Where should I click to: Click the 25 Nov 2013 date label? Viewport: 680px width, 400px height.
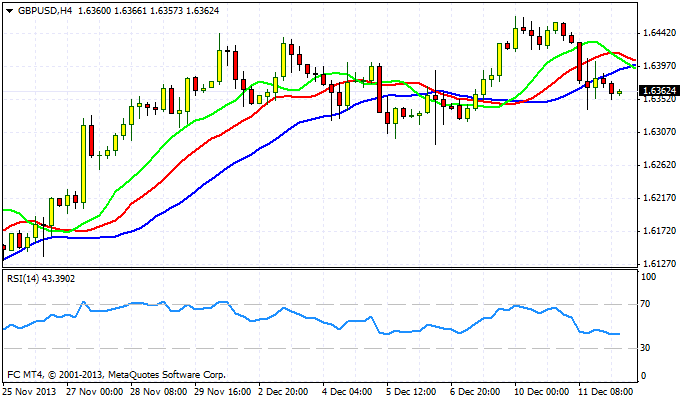point(29,392)
